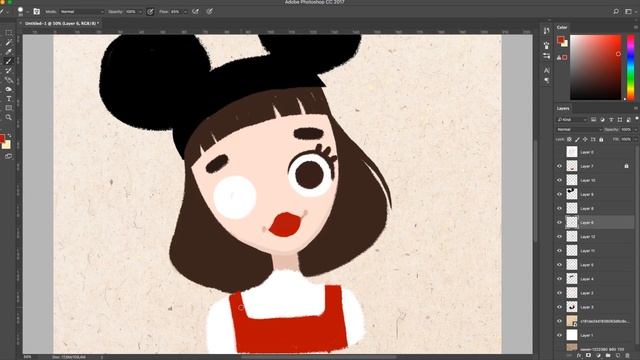
Task: Swap foreground and background colors in the toolbar
Action: coord(10,135)
